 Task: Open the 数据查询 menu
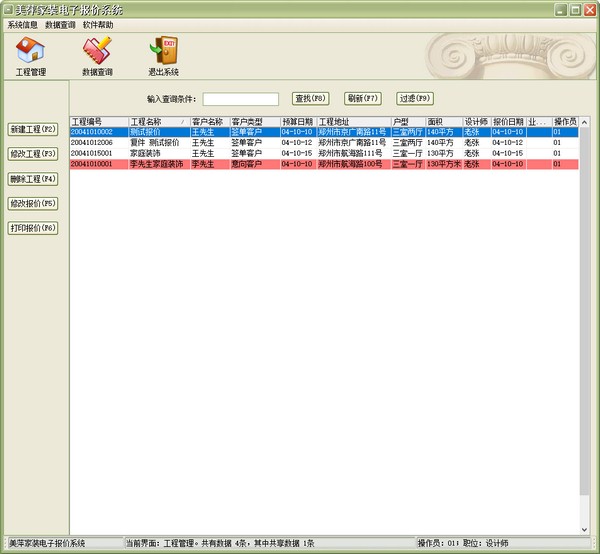click(x=60, y=24)
